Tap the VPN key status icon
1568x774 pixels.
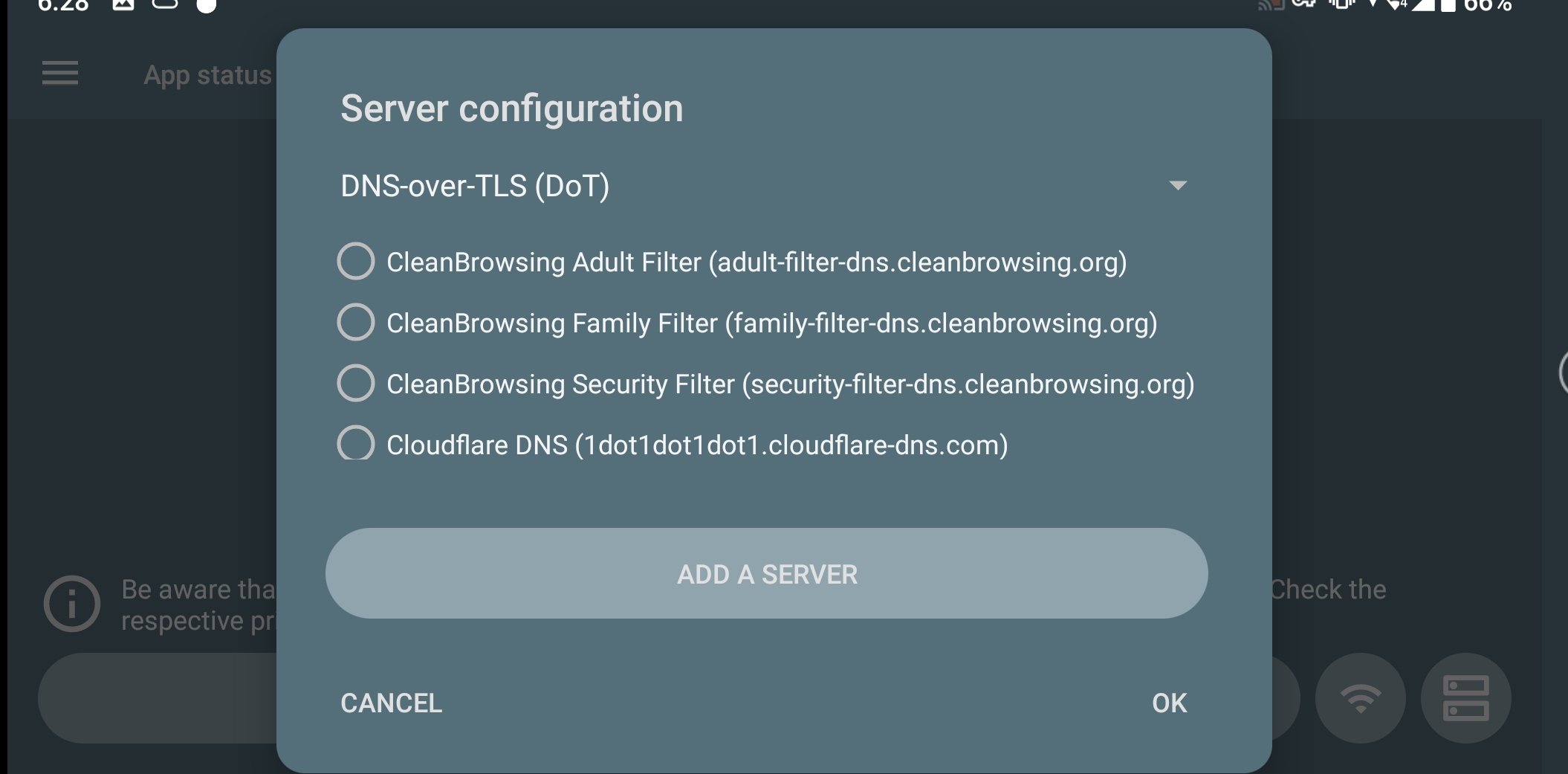[1304, 4]
